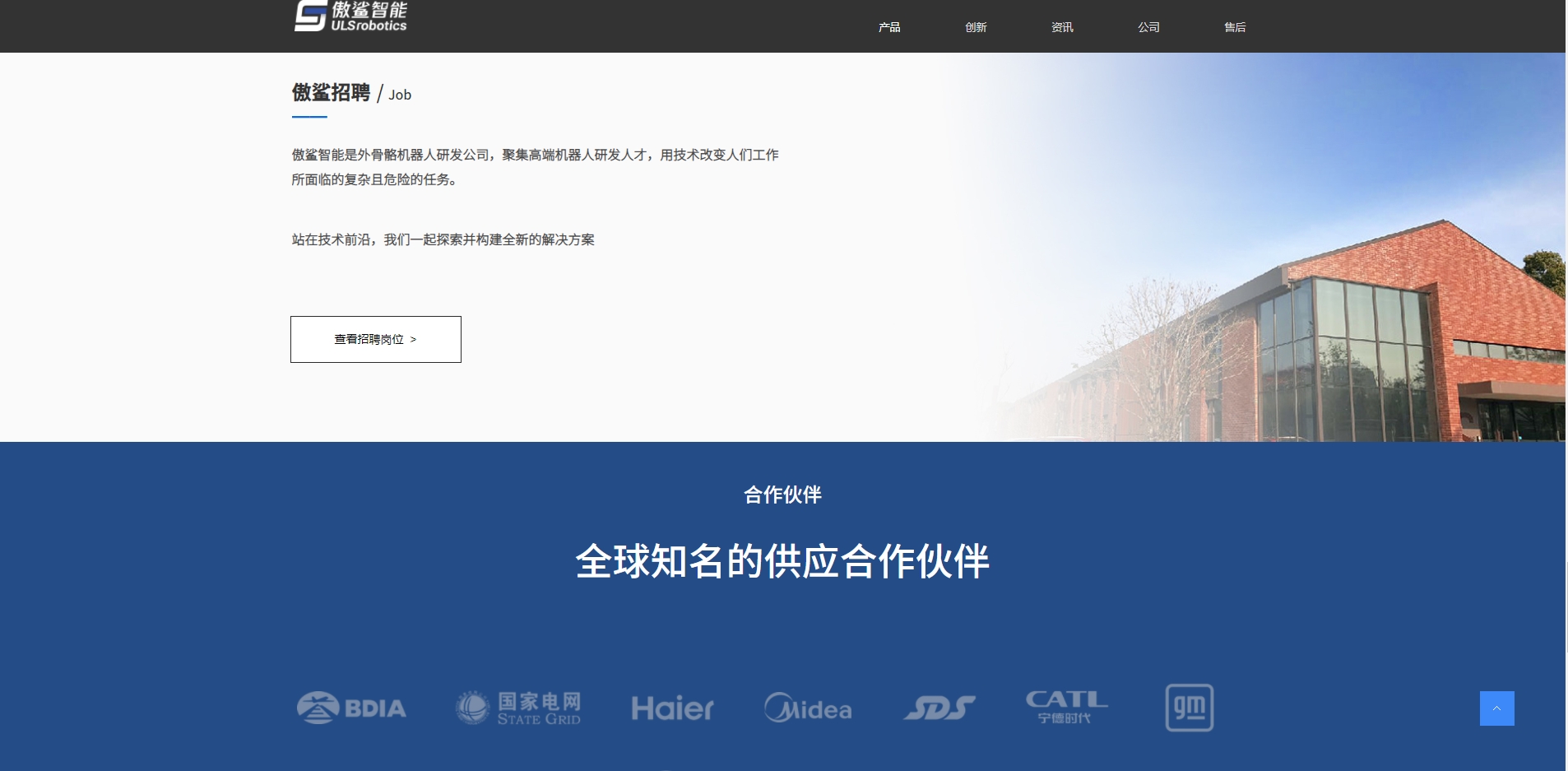Click the 傲鲨招聘 / Job heading
Image resolution: width=1568 pixels, height=771 pixels.
(x=351, y=93)
